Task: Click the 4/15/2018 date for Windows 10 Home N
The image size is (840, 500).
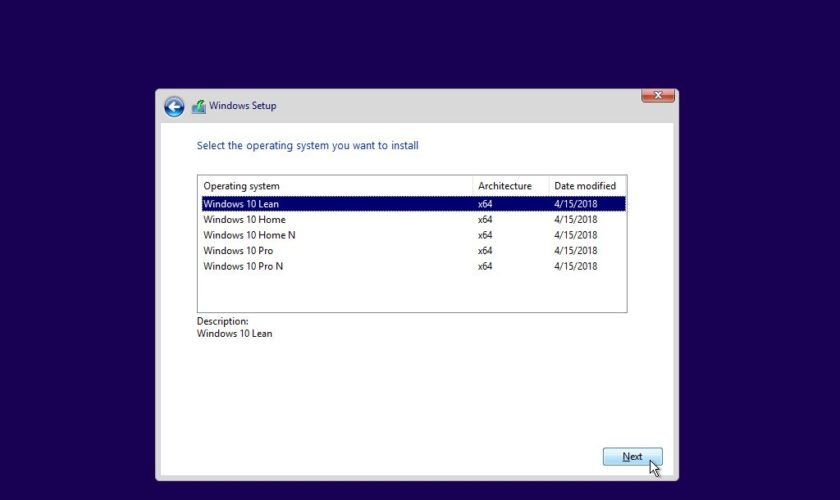Action: [575, 235]
